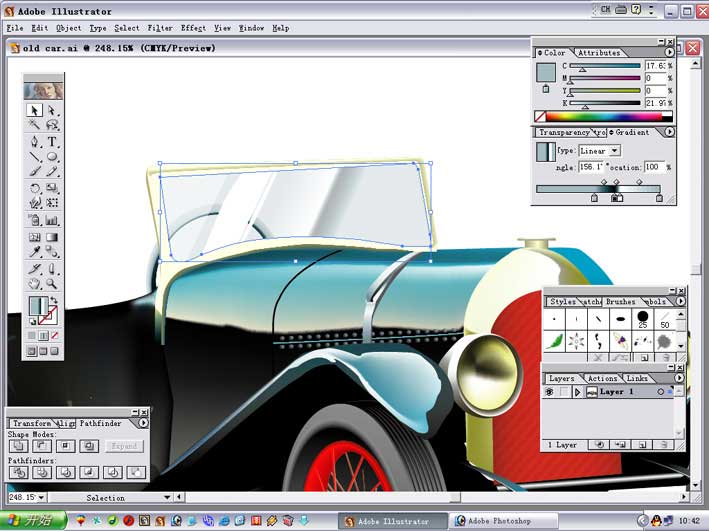The width and height of the screenshot is (709, 531).
Task: Select the Blend tool
Action: tap(52, 251)
